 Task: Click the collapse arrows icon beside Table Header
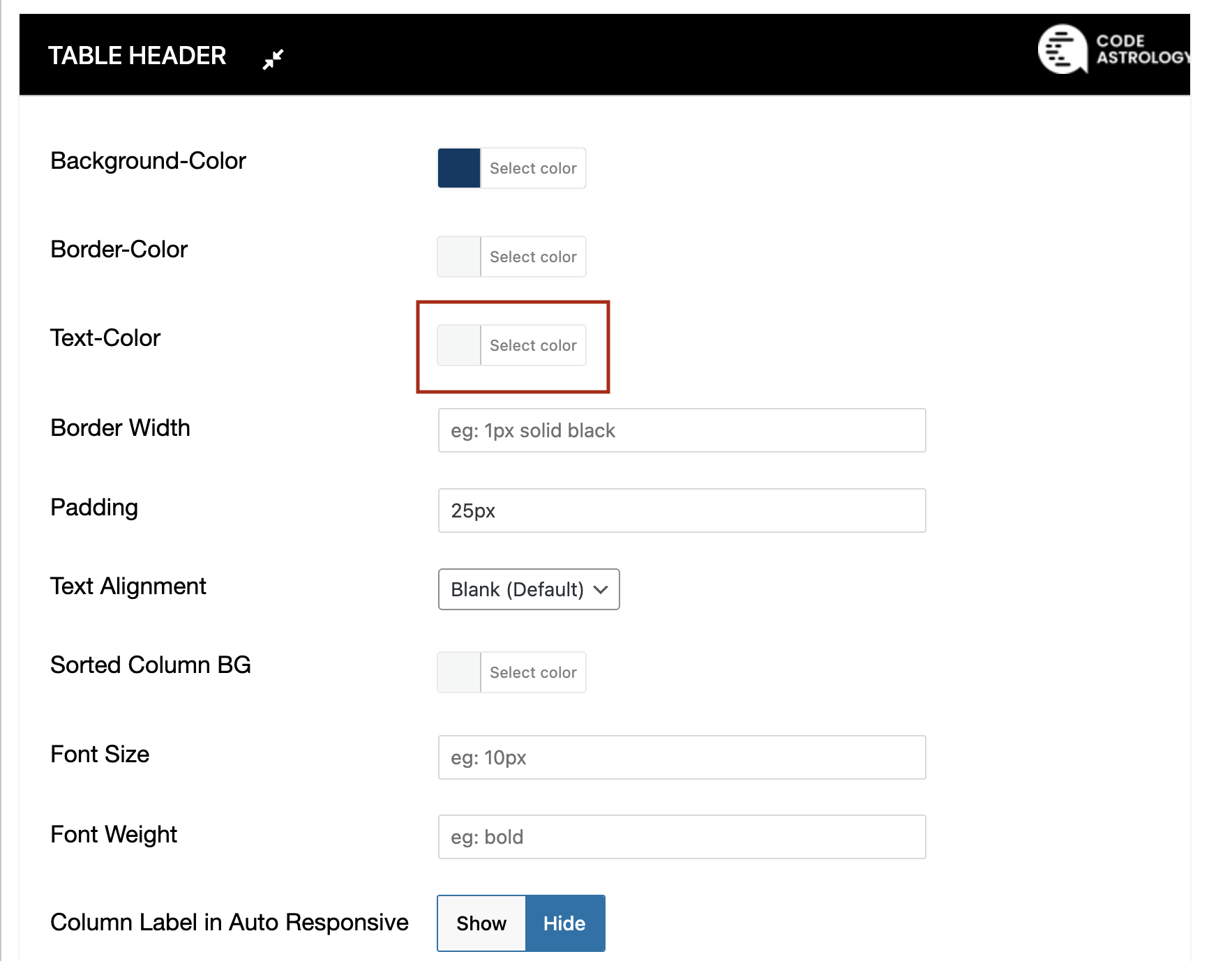273,59
